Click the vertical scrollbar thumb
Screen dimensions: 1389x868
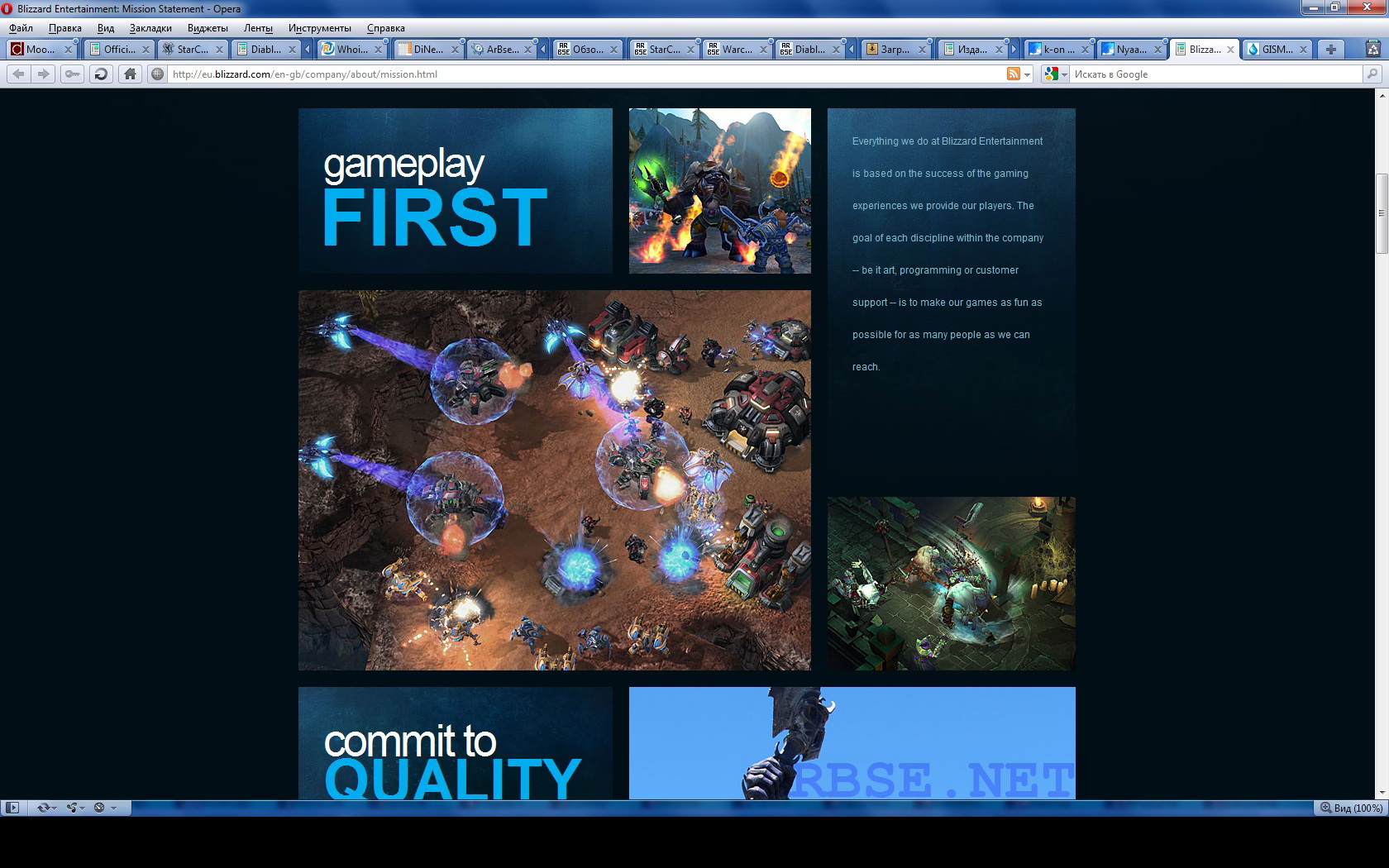[x=1381, y=213]
